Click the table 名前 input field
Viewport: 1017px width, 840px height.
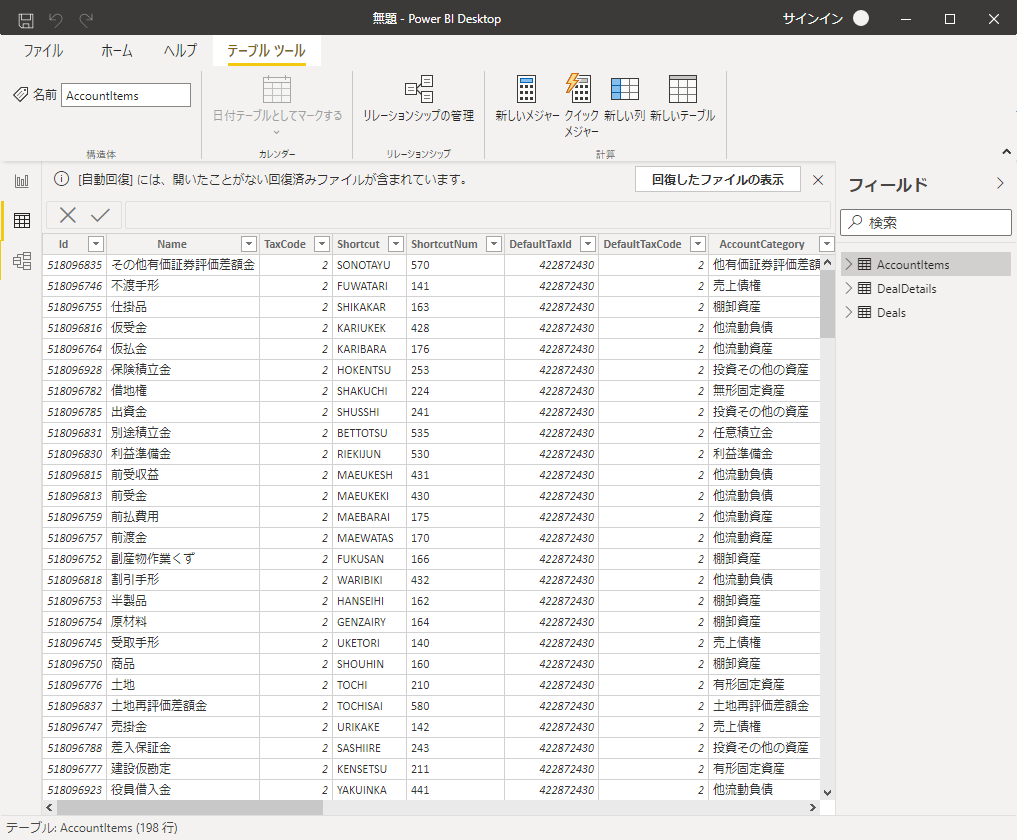click(x=126, y=95)
